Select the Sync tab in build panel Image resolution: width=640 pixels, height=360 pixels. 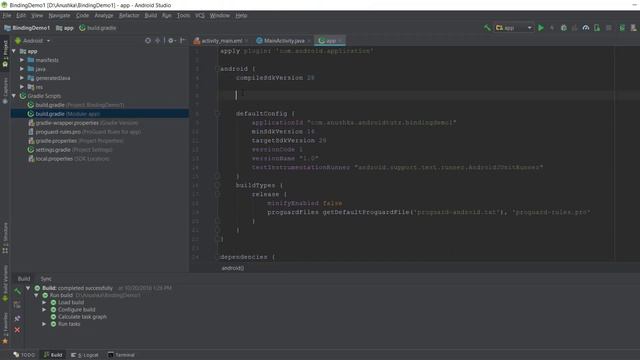(46, 279)
